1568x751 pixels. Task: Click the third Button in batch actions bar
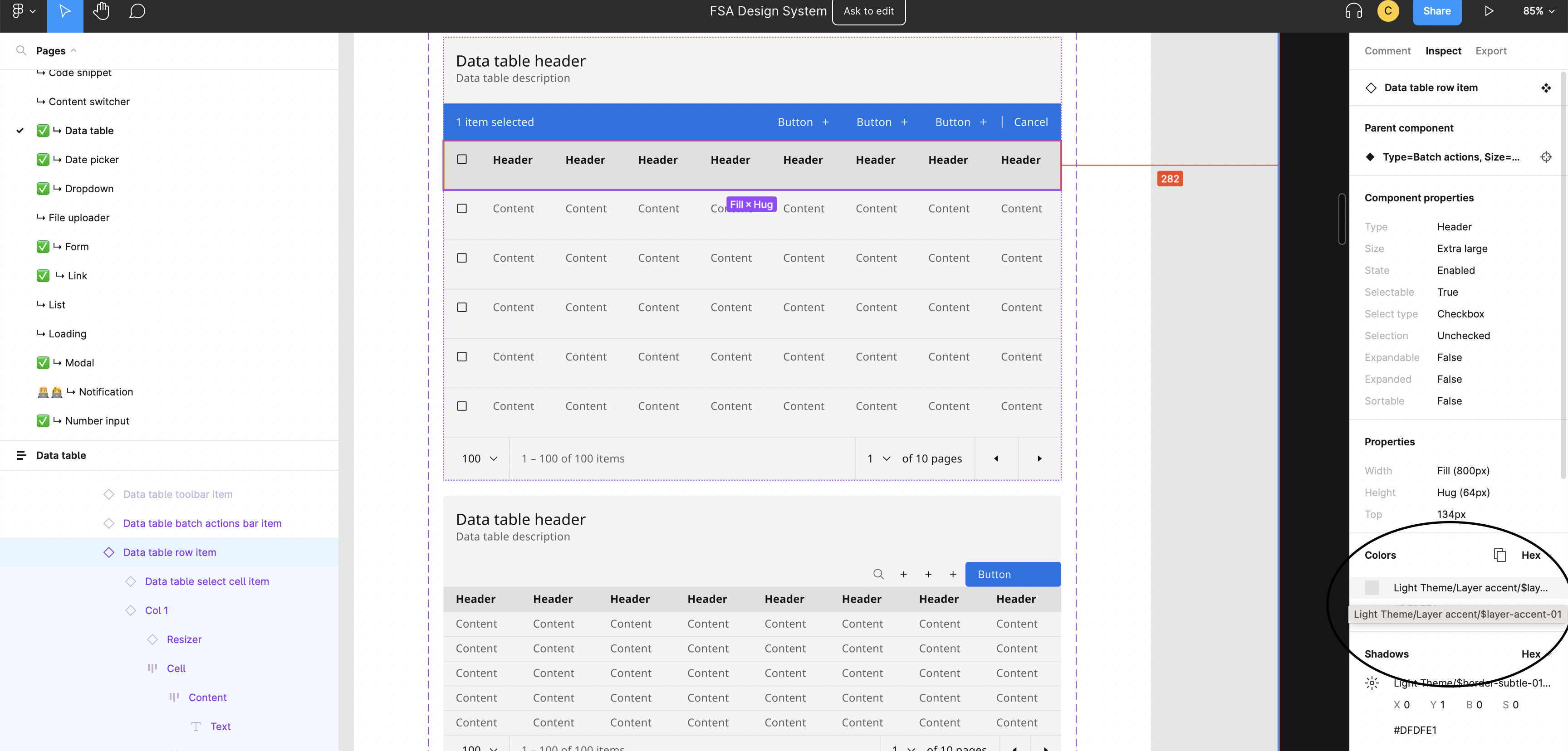(x=960, y=122)
